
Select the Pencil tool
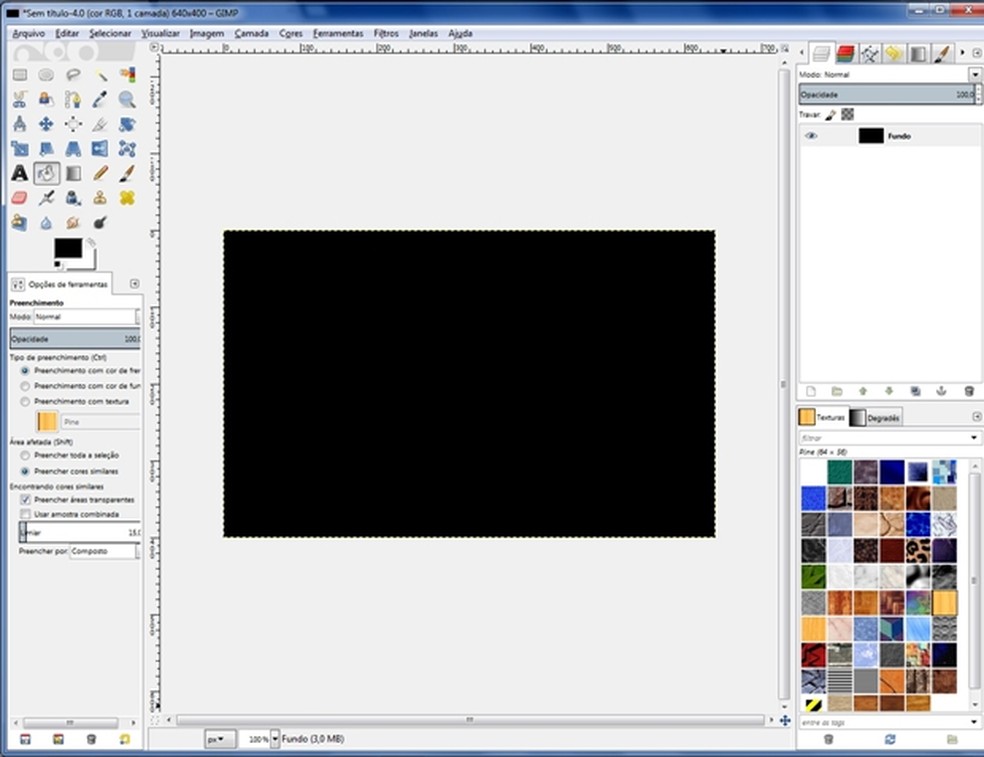[100, 173]
